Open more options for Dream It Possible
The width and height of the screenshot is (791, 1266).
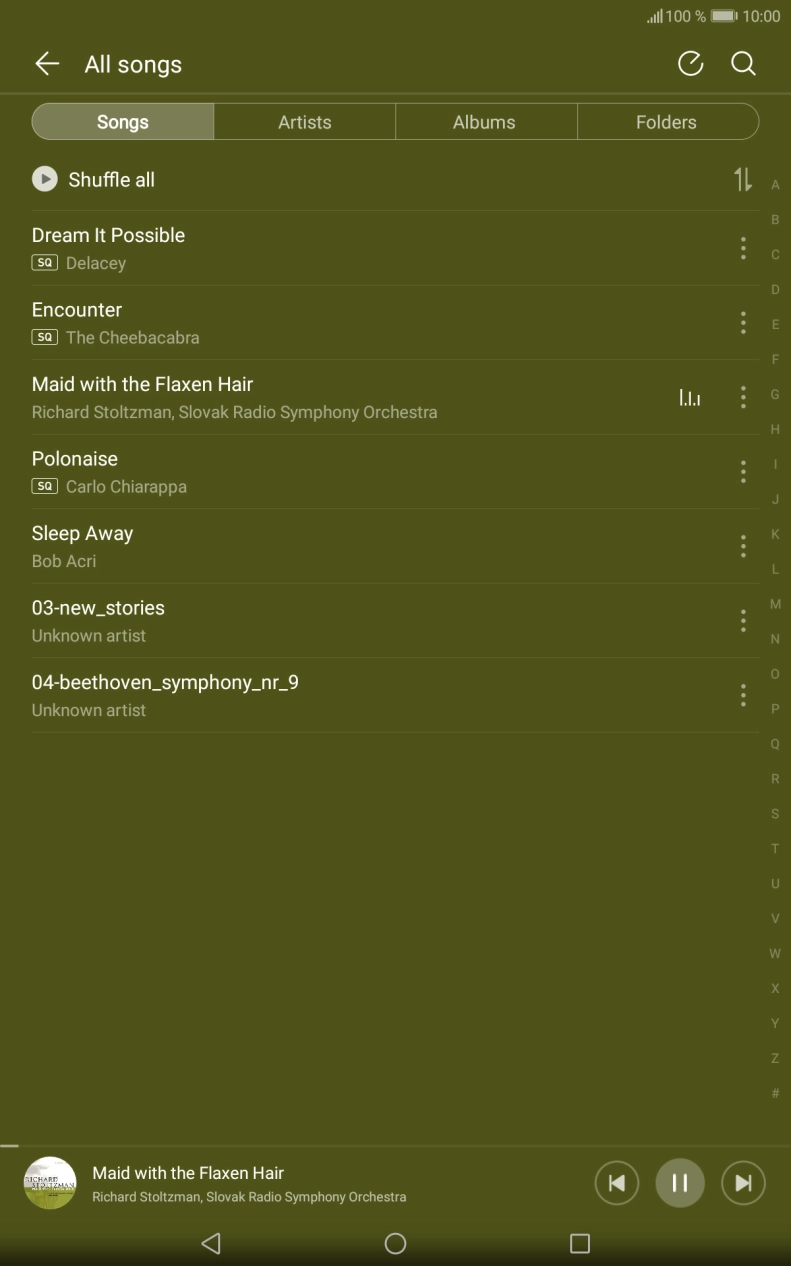743,248
